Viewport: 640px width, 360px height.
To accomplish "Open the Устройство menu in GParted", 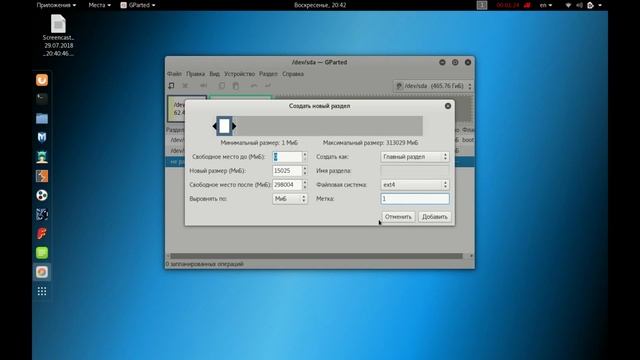I will point(240,74).
